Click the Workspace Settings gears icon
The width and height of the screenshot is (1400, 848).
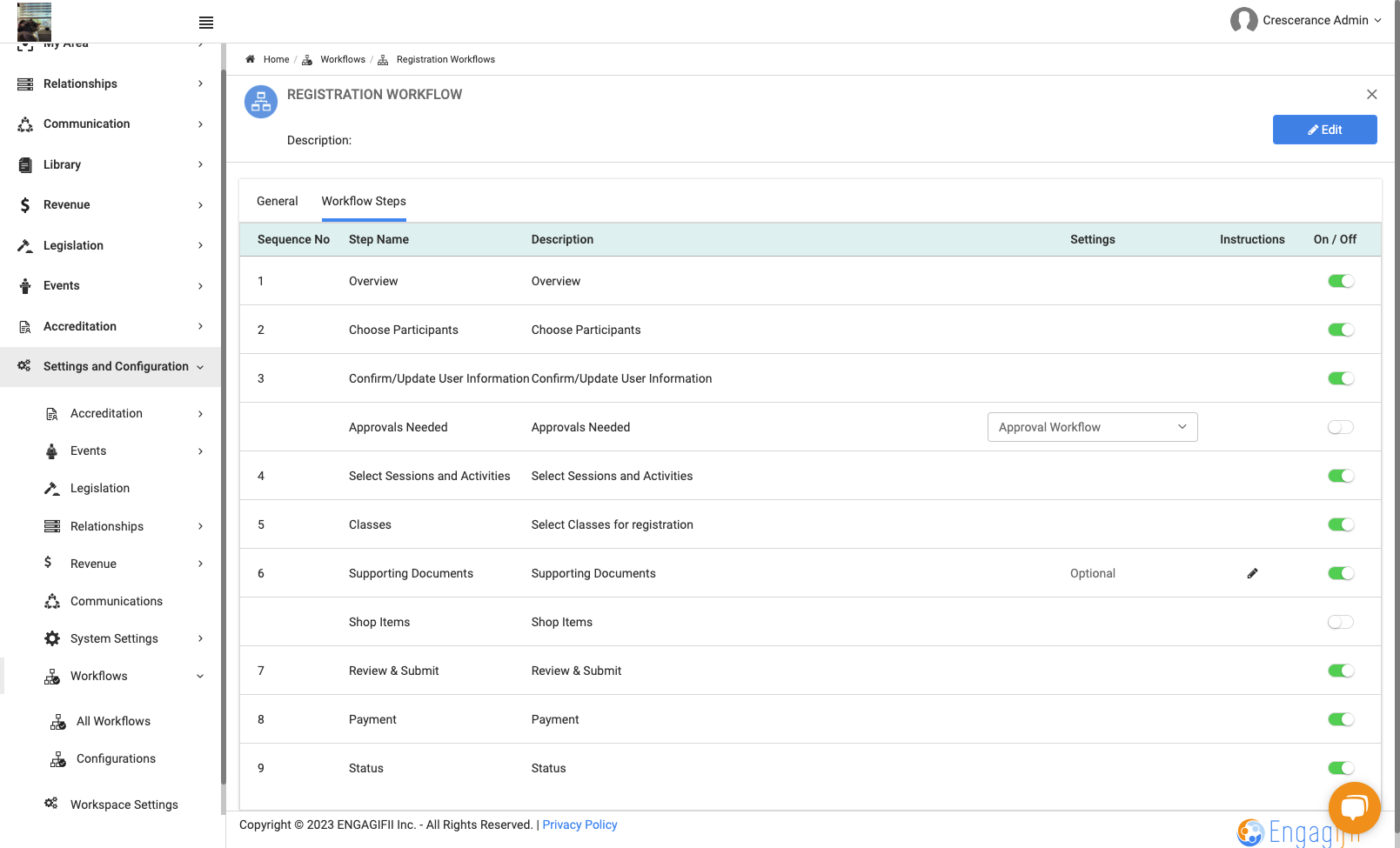pyautogui.click(x=51, y=803)
